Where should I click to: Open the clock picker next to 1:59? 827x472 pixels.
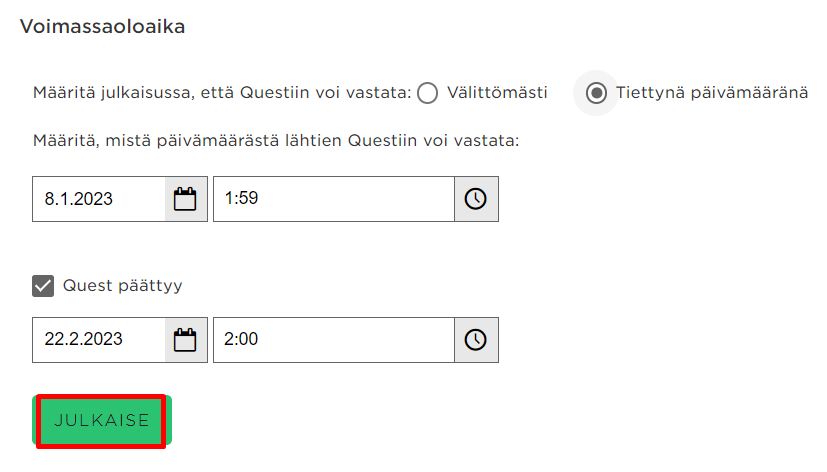476,199
